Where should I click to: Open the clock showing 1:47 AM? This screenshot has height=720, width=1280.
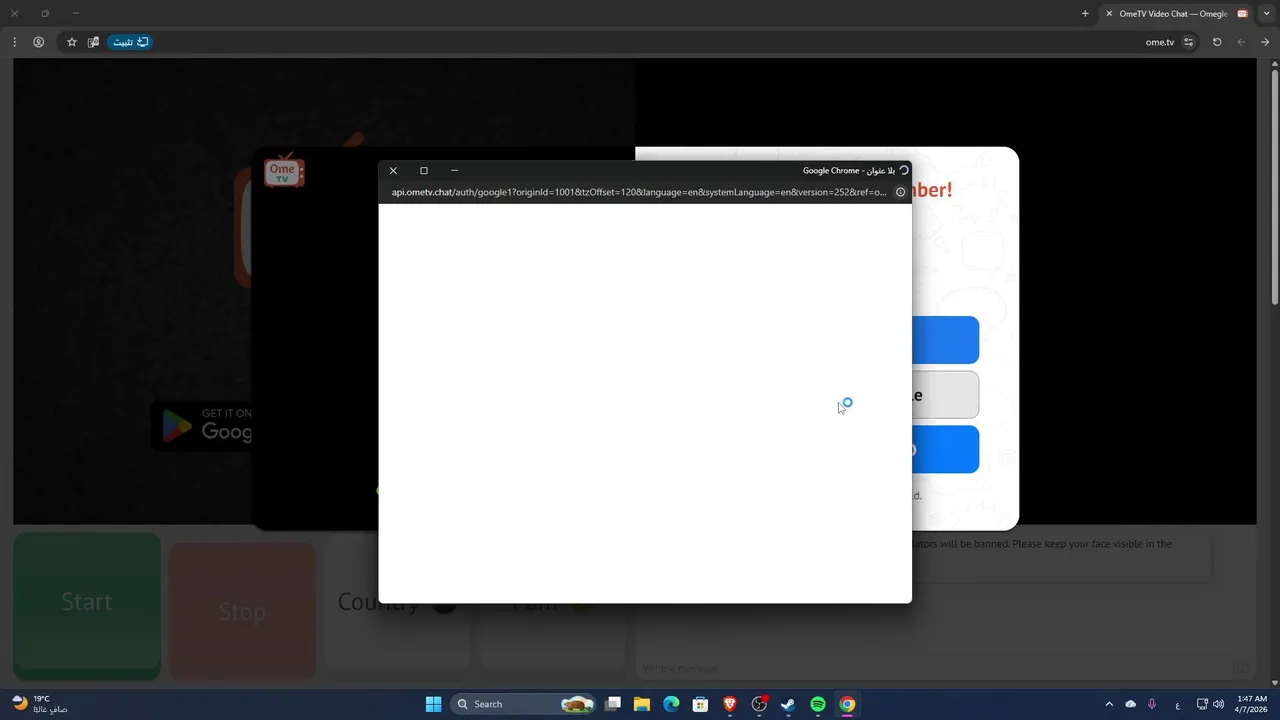click(1252, 704)
